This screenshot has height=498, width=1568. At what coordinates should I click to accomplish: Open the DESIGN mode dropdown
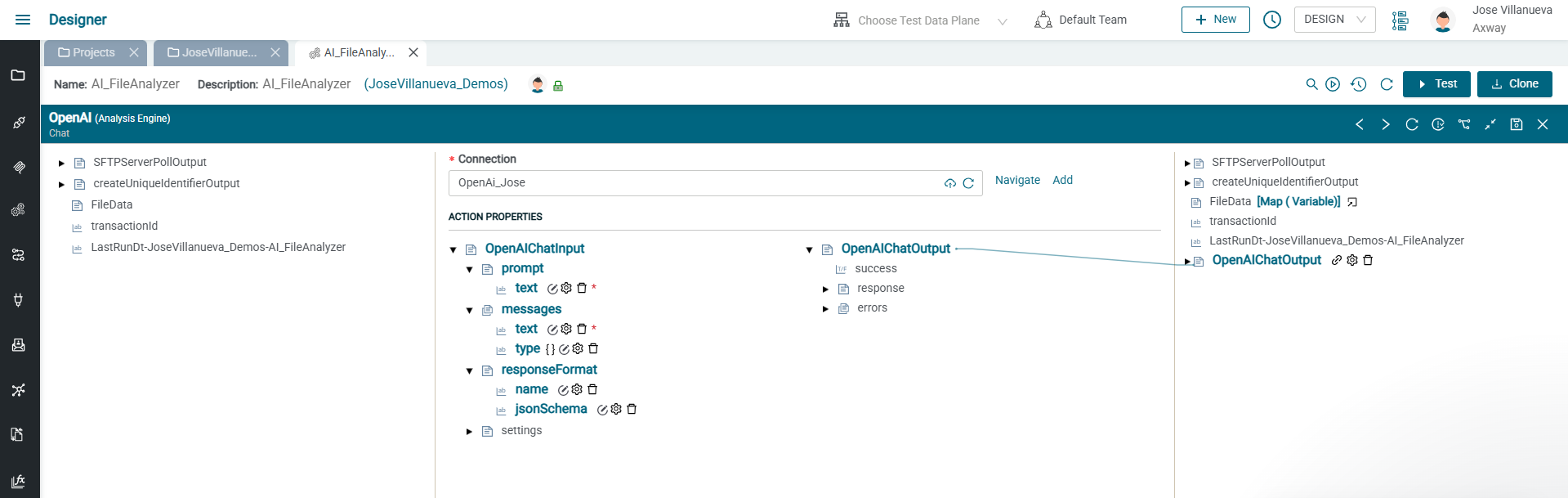pos(1334,20)
